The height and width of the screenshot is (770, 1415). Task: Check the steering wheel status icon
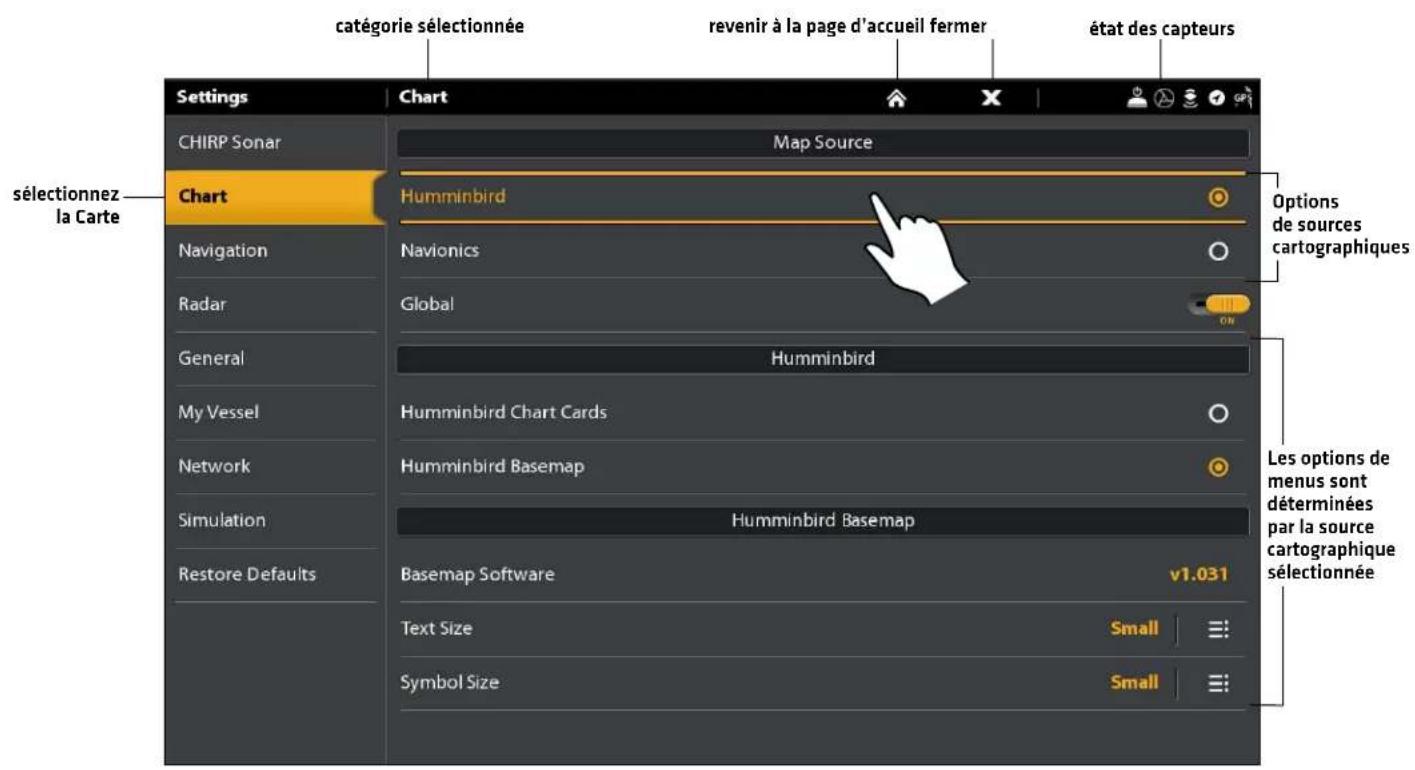1163,98
